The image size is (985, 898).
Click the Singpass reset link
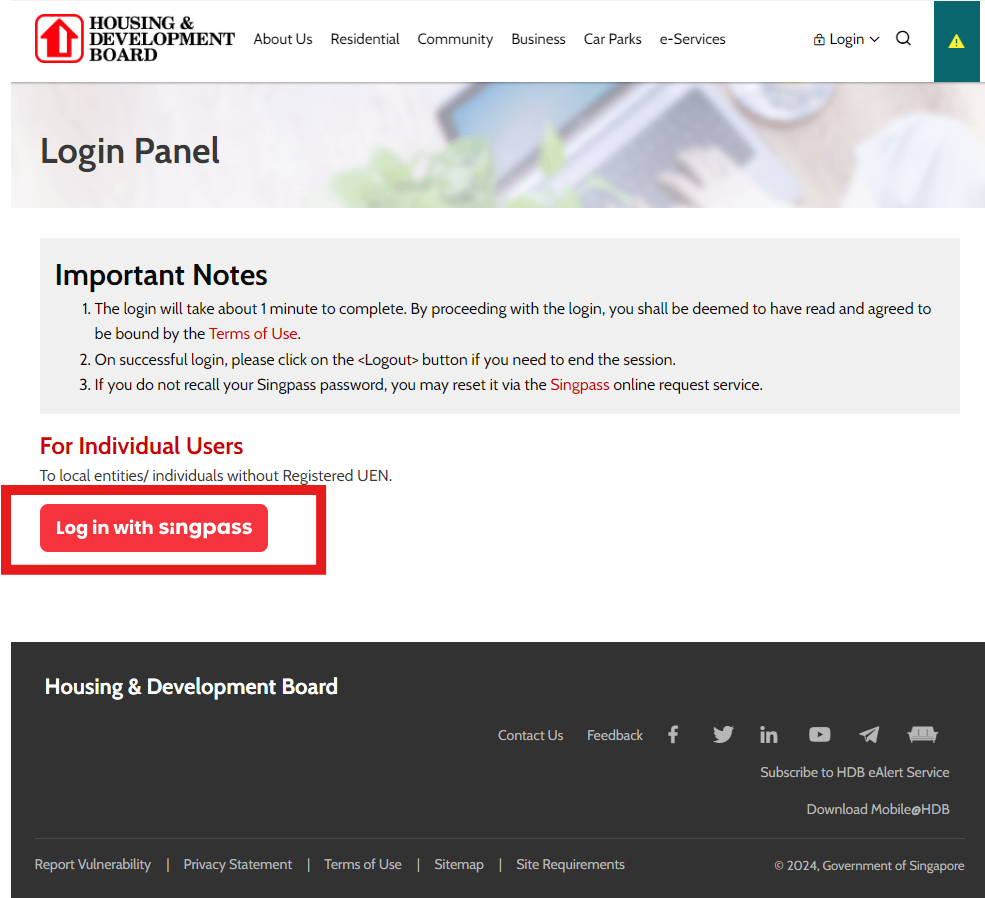[x=579, y=384]
